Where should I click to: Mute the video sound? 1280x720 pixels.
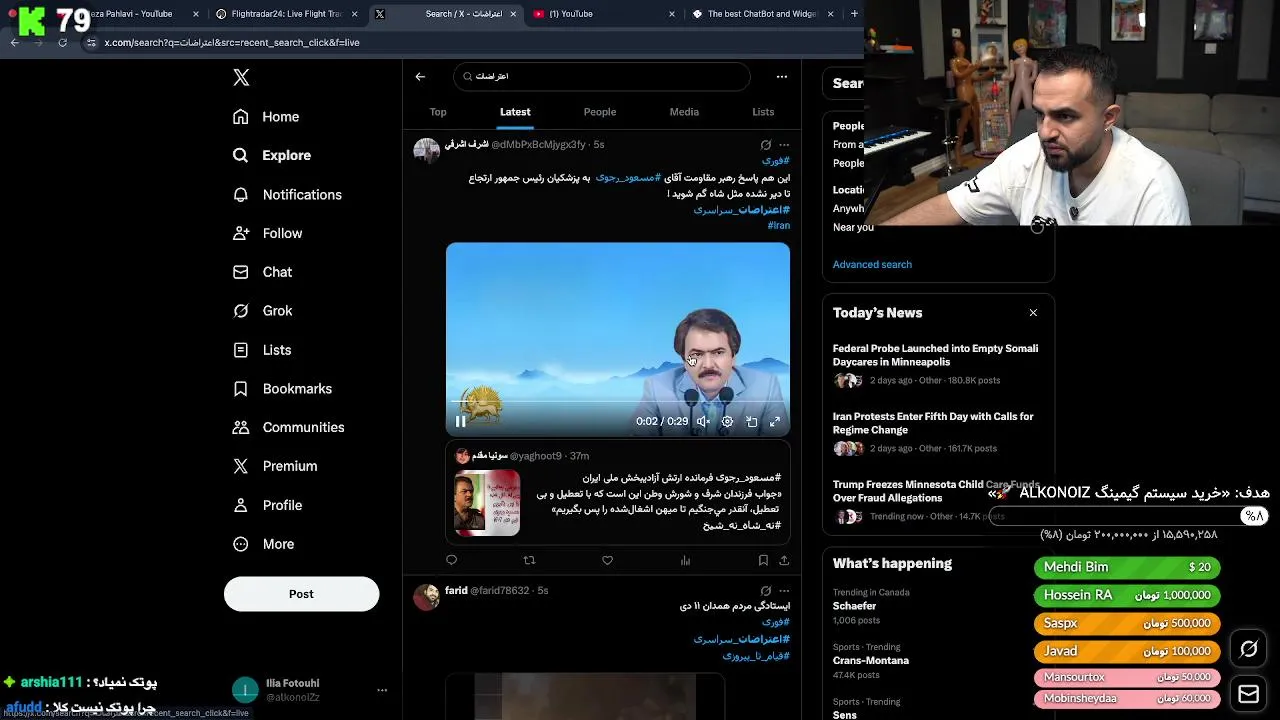(x=703, y=422)
